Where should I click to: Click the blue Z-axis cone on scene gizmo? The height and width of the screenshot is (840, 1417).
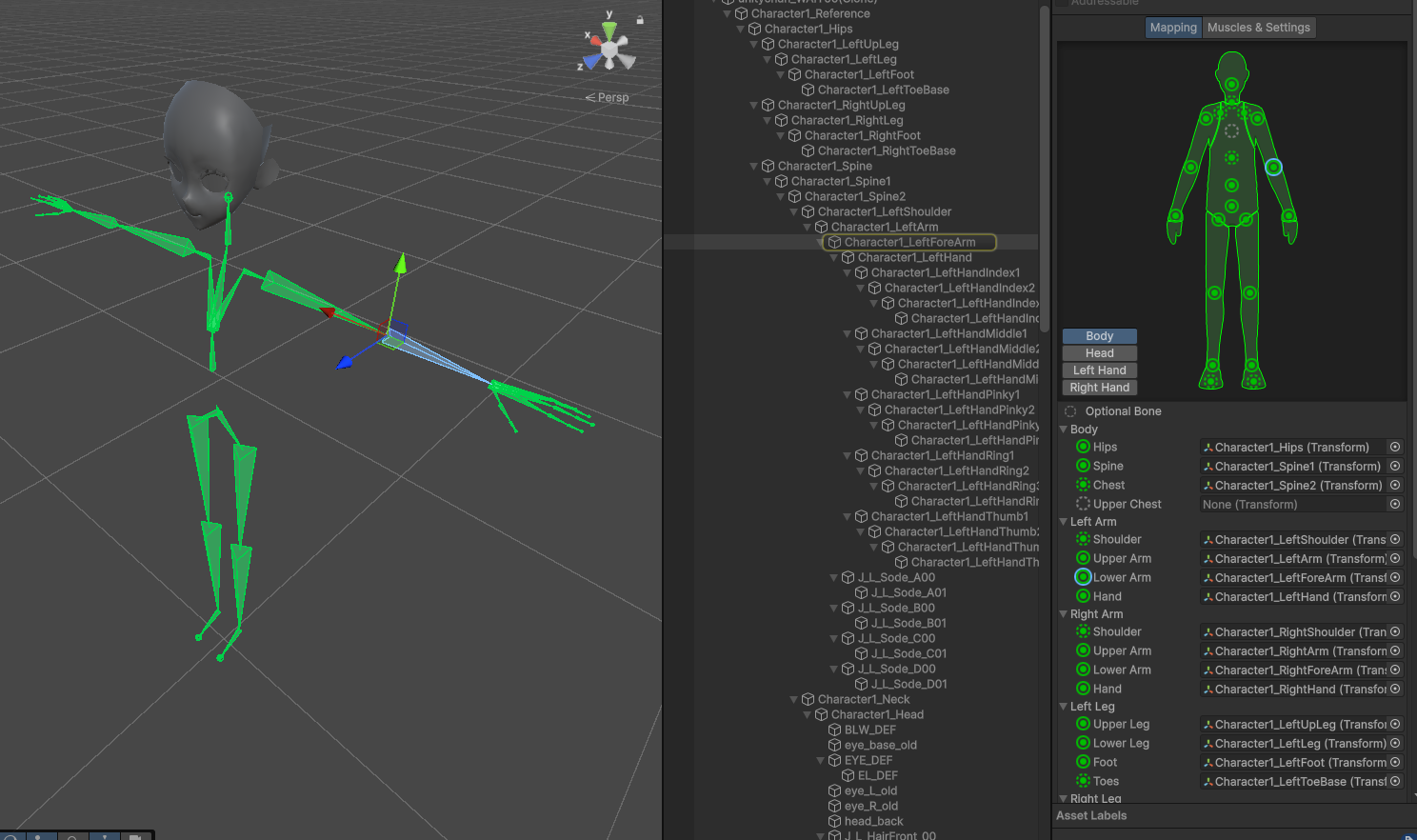point(592,61)
